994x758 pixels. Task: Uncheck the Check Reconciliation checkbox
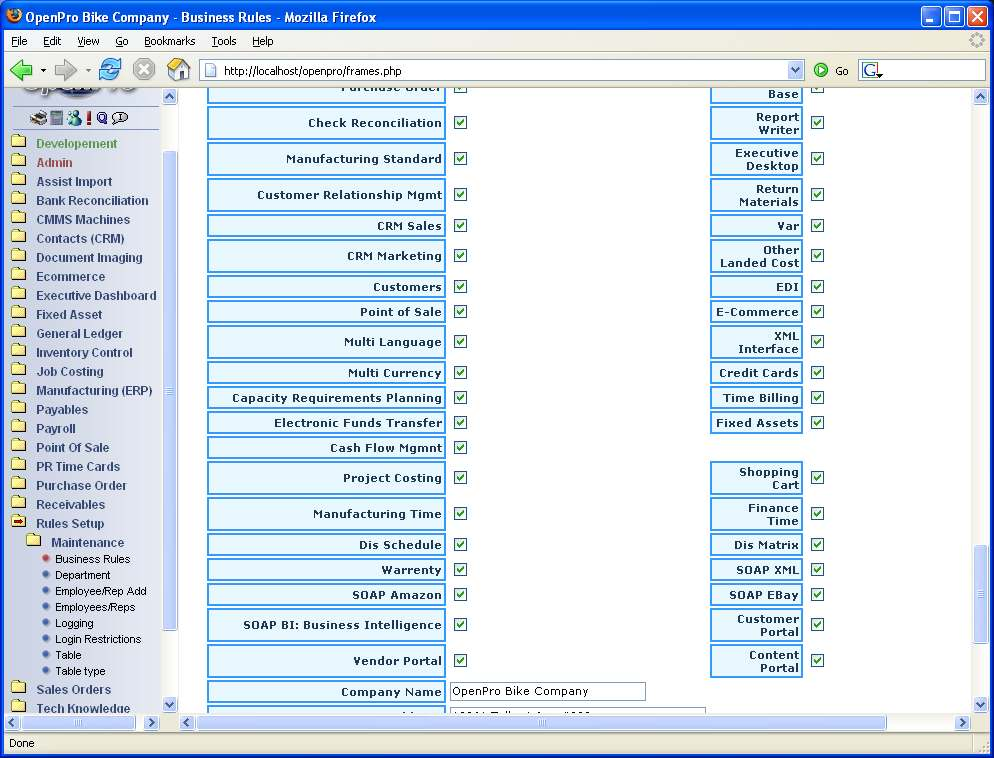460,123
